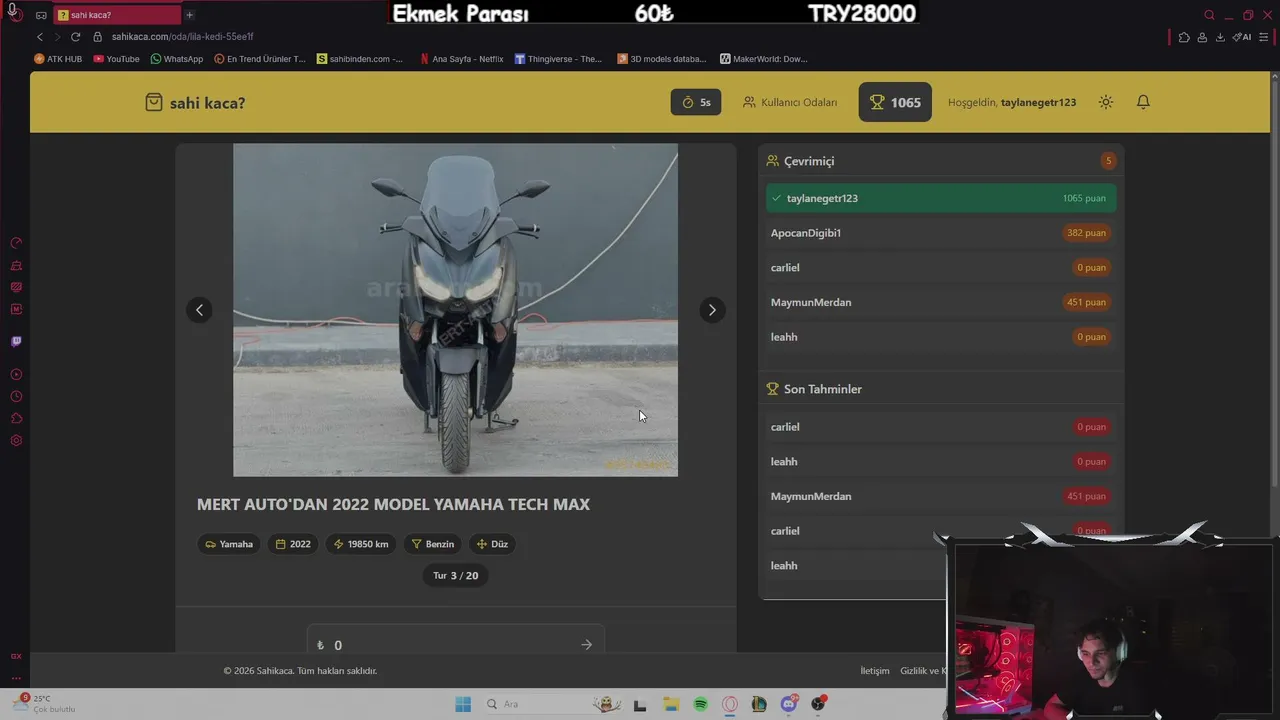
Task: Open the weather widget showing 25°C
Action: tap(44, 704)
